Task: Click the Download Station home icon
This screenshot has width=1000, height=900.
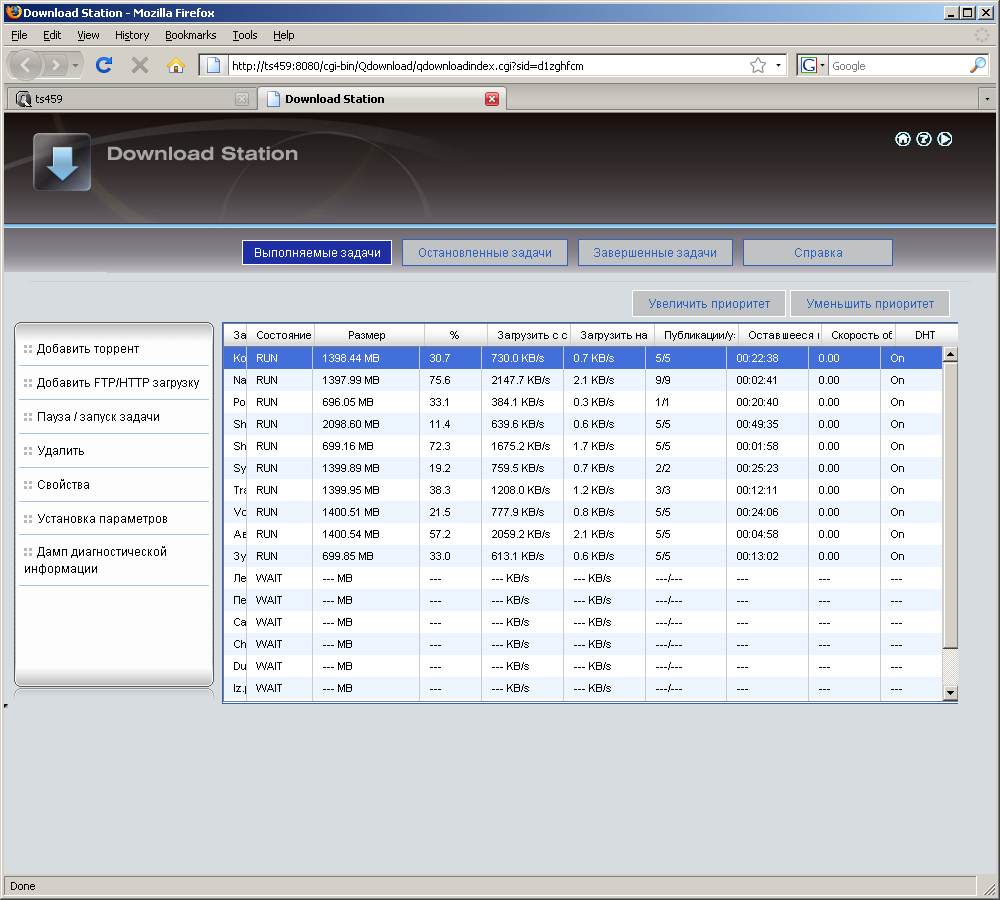Action: tap(902, 139)
